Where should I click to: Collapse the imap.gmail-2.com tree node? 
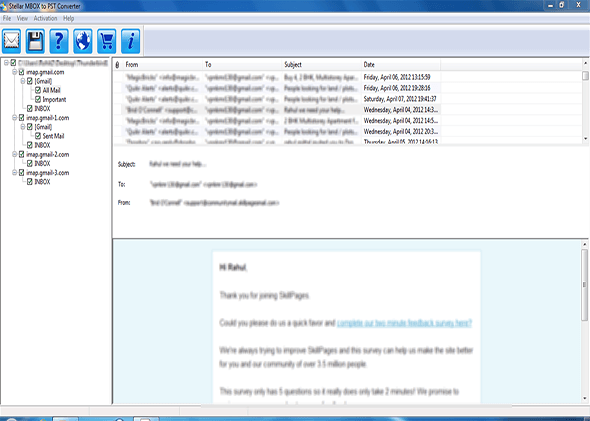coord(15,154)
